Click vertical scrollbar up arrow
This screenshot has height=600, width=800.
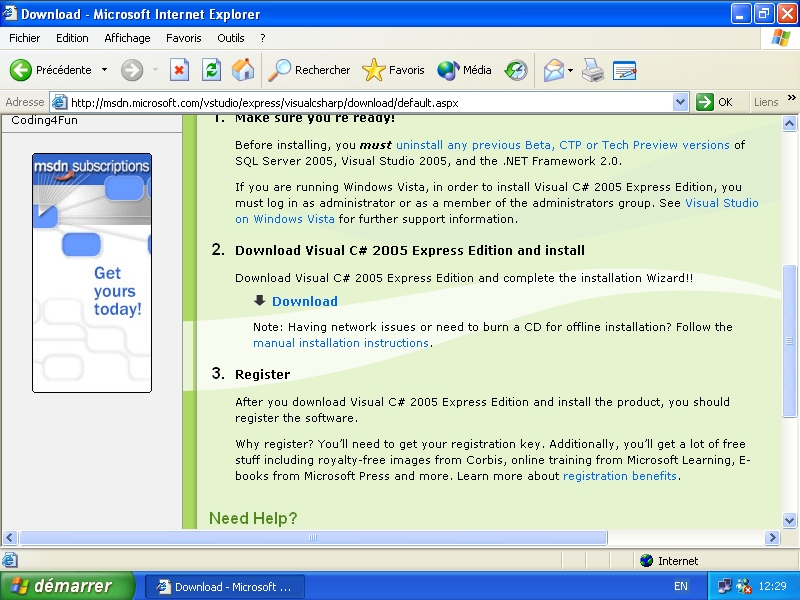[789, 123]
